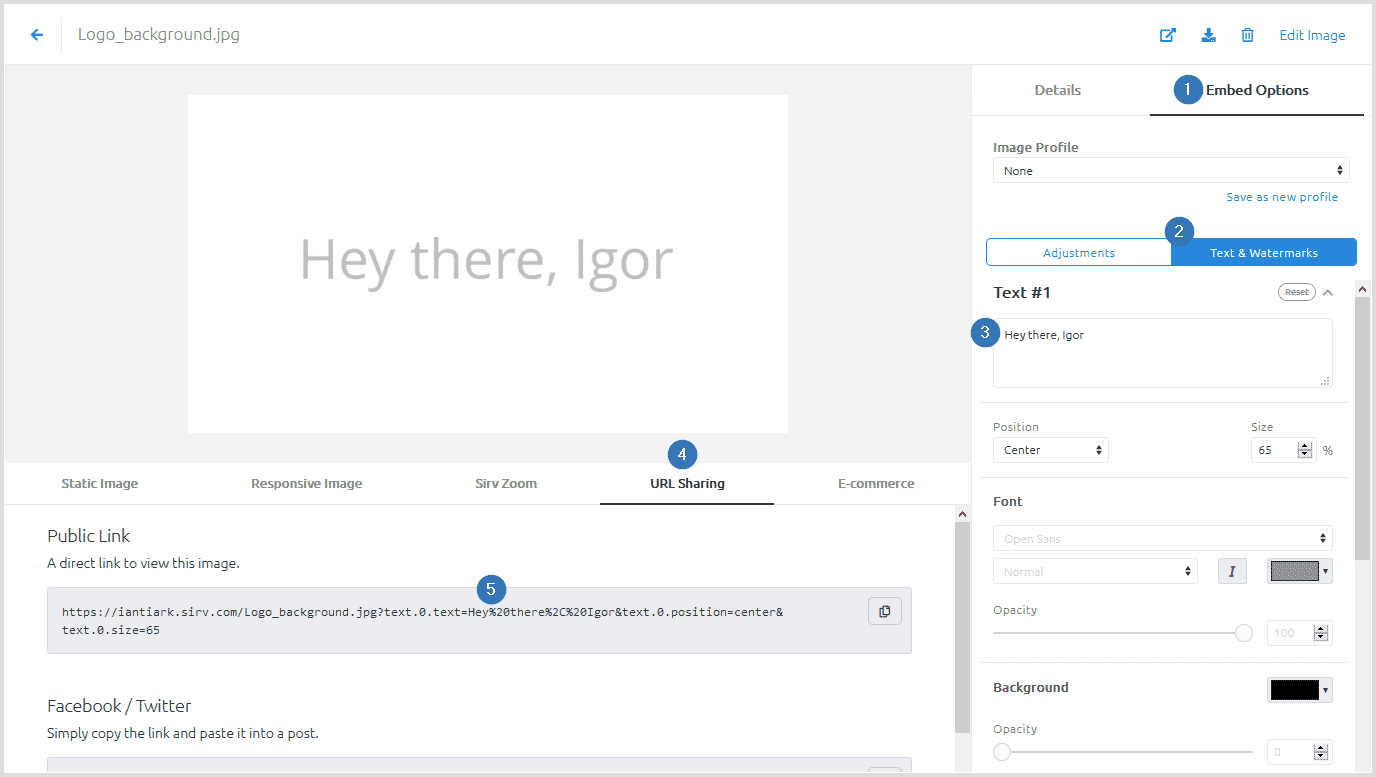Image resolution: width=1376 pixels, height=777 pixels.
Task: Select Text & Watermarks button
Action: [1264, 252]
